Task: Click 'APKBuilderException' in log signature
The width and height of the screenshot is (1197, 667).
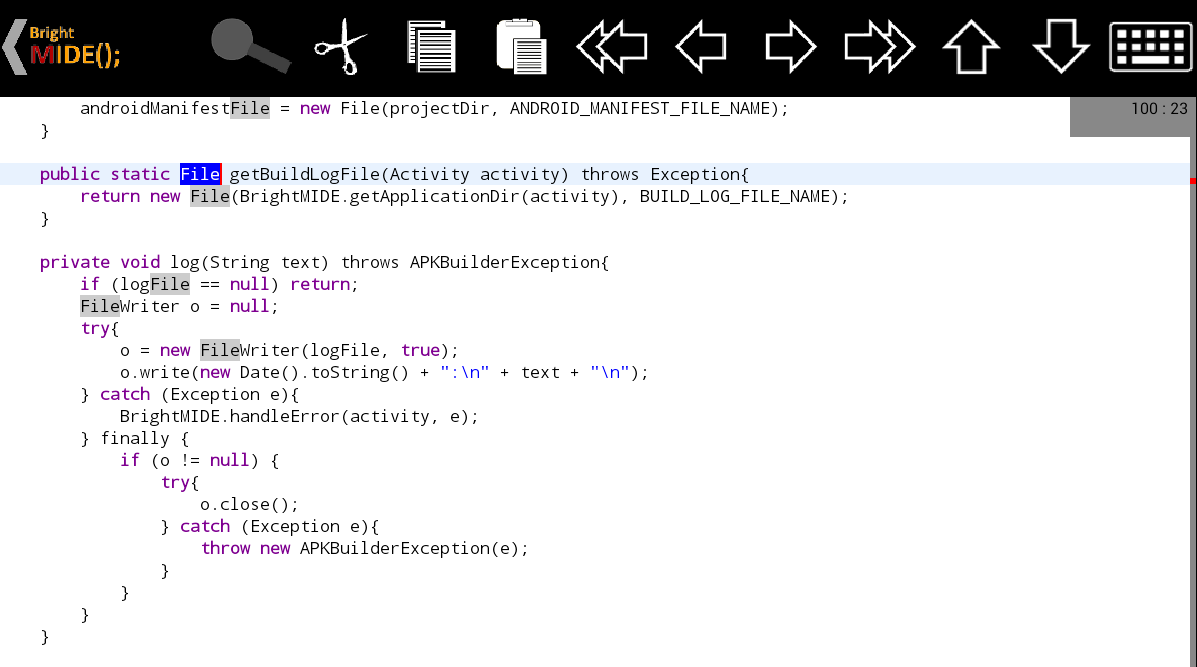Action: (x=505, y=263)
